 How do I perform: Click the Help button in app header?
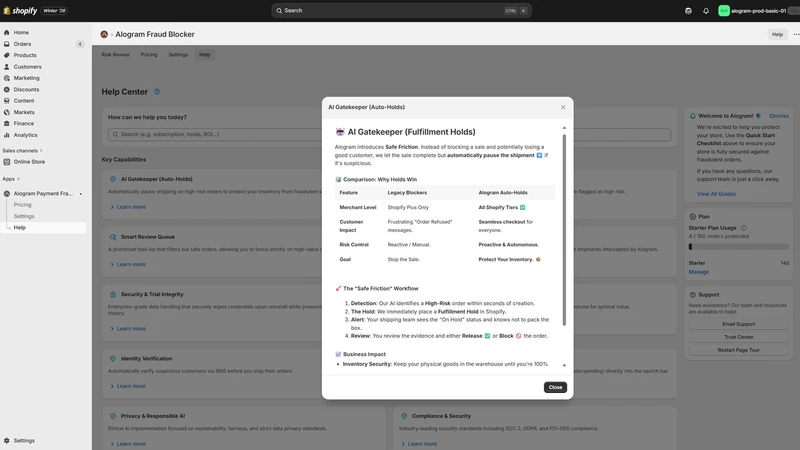(777, 34)
